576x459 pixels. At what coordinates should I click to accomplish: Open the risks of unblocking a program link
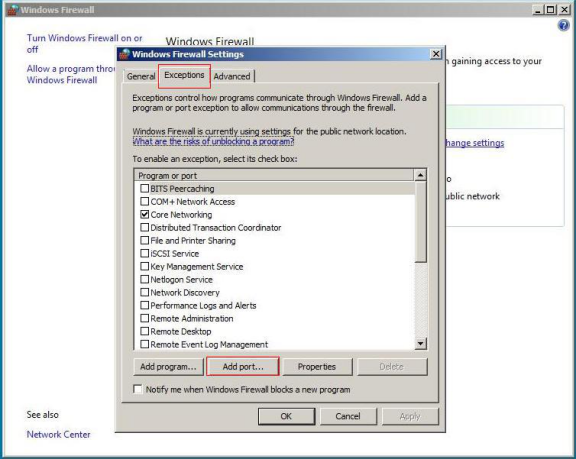tap(213, 141)
